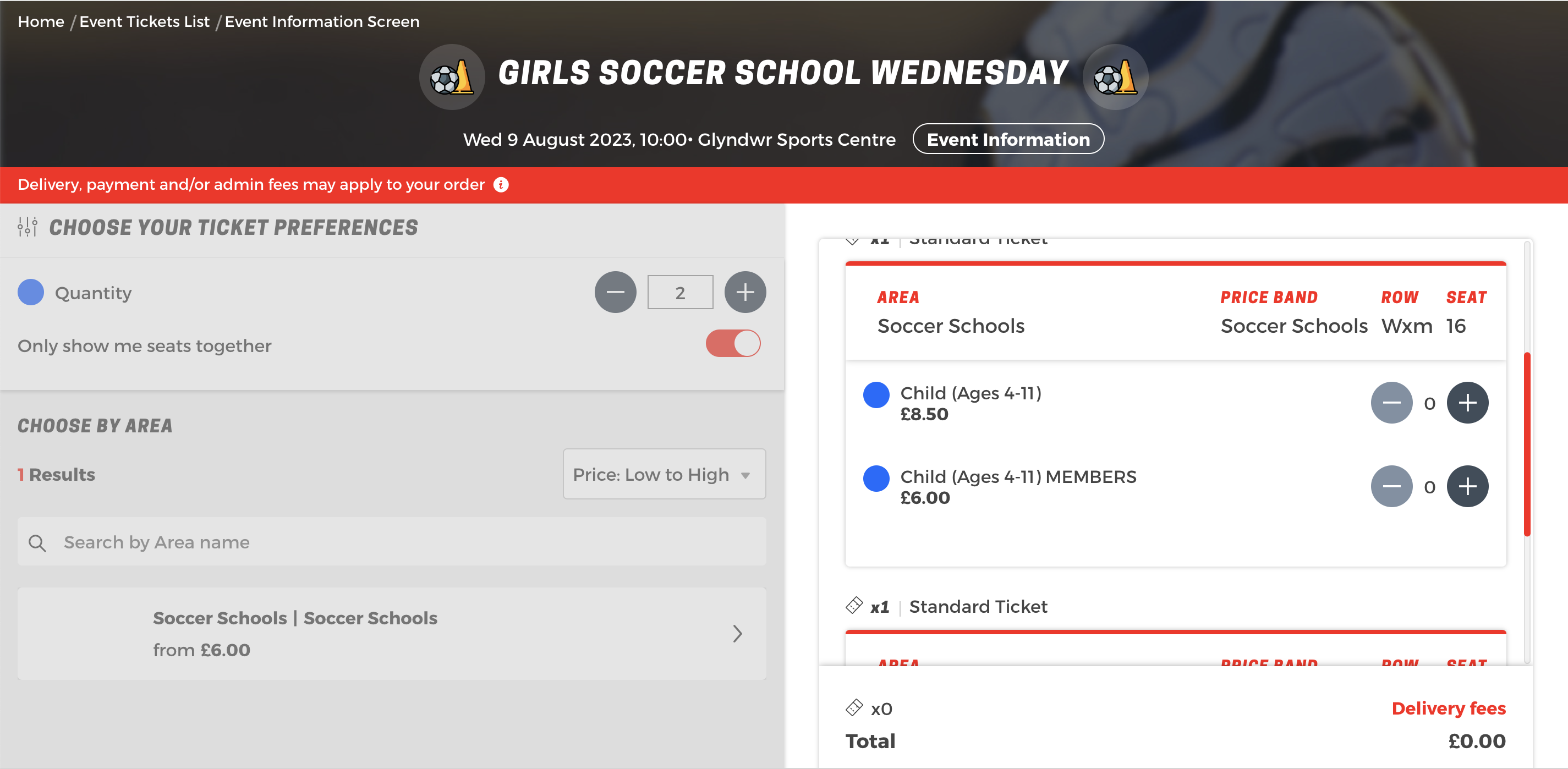The width and height of the screenshot is (1568, 769).
Task: Increase Child (Ages 4-11) ticket count
Action: tap(1468, 402)
